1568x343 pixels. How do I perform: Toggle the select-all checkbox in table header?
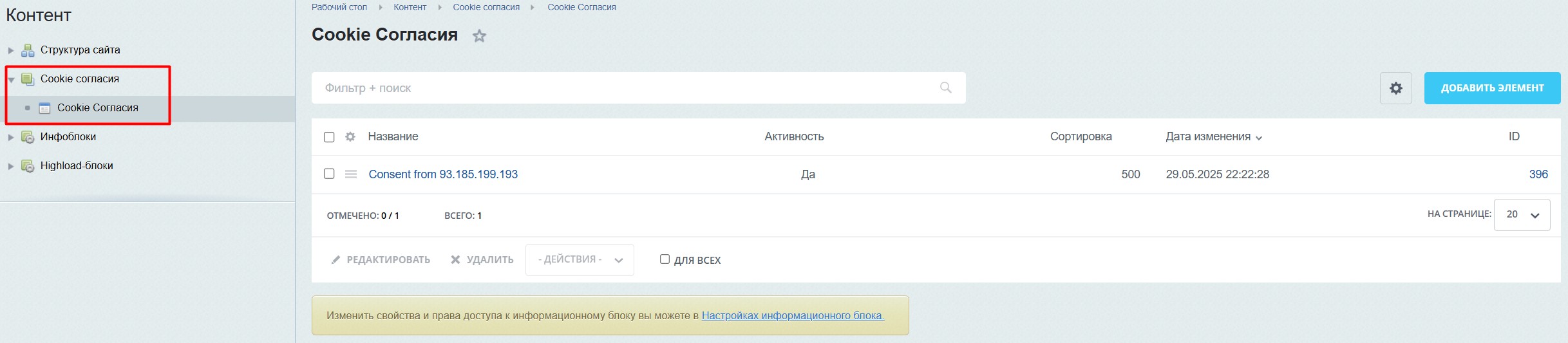point(329,137)
